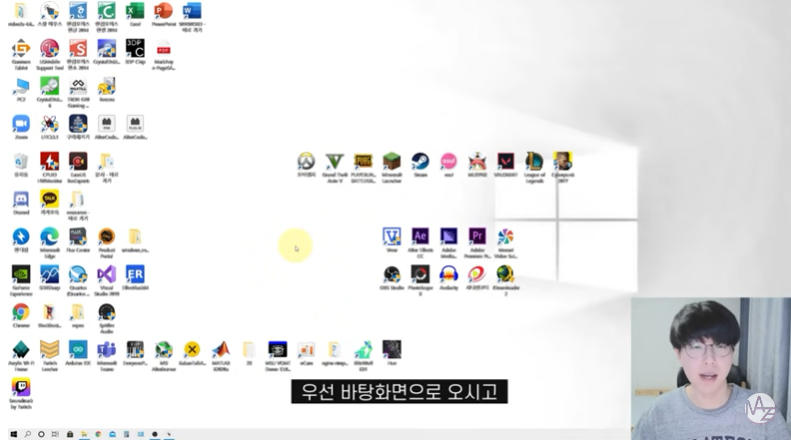This screenshot has height=441, width=791.
Task: Open Soundtrack by Twitch icon
Action: (21, 394)
